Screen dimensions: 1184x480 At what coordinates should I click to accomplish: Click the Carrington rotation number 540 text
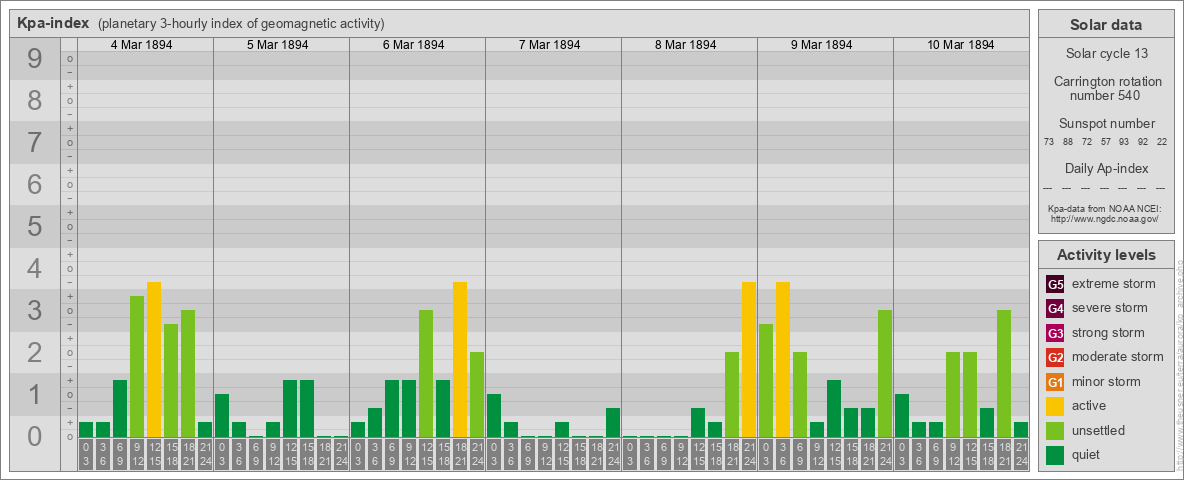1106,88
